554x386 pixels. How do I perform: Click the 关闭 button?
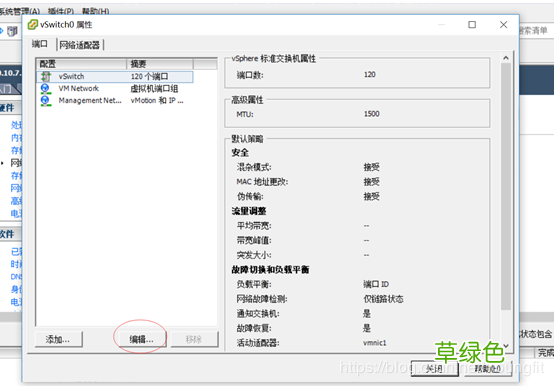click(x=434, y=369)
